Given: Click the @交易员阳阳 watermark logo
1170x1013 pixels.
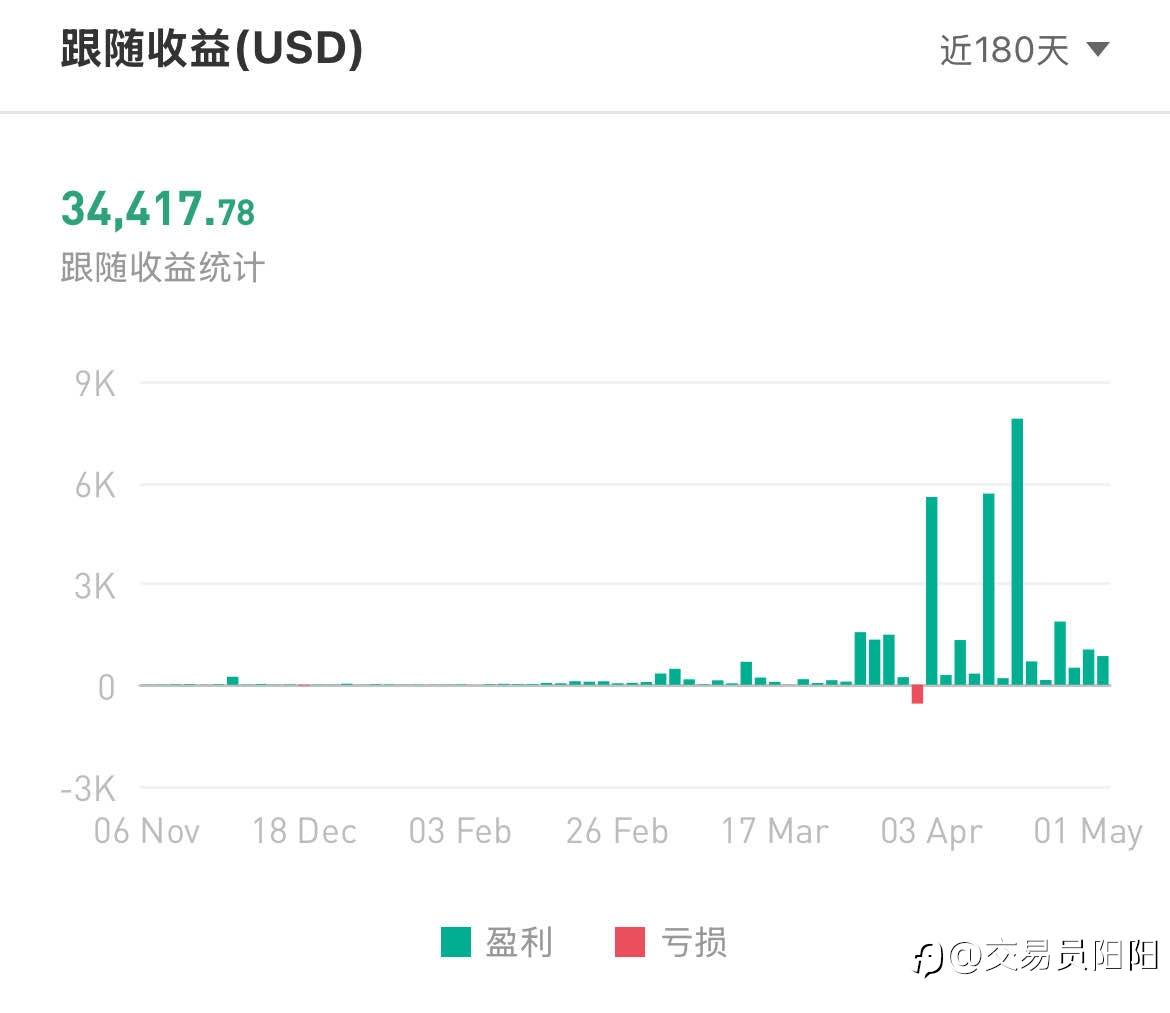Looking at the screenshot, I should pos(1036,957).
